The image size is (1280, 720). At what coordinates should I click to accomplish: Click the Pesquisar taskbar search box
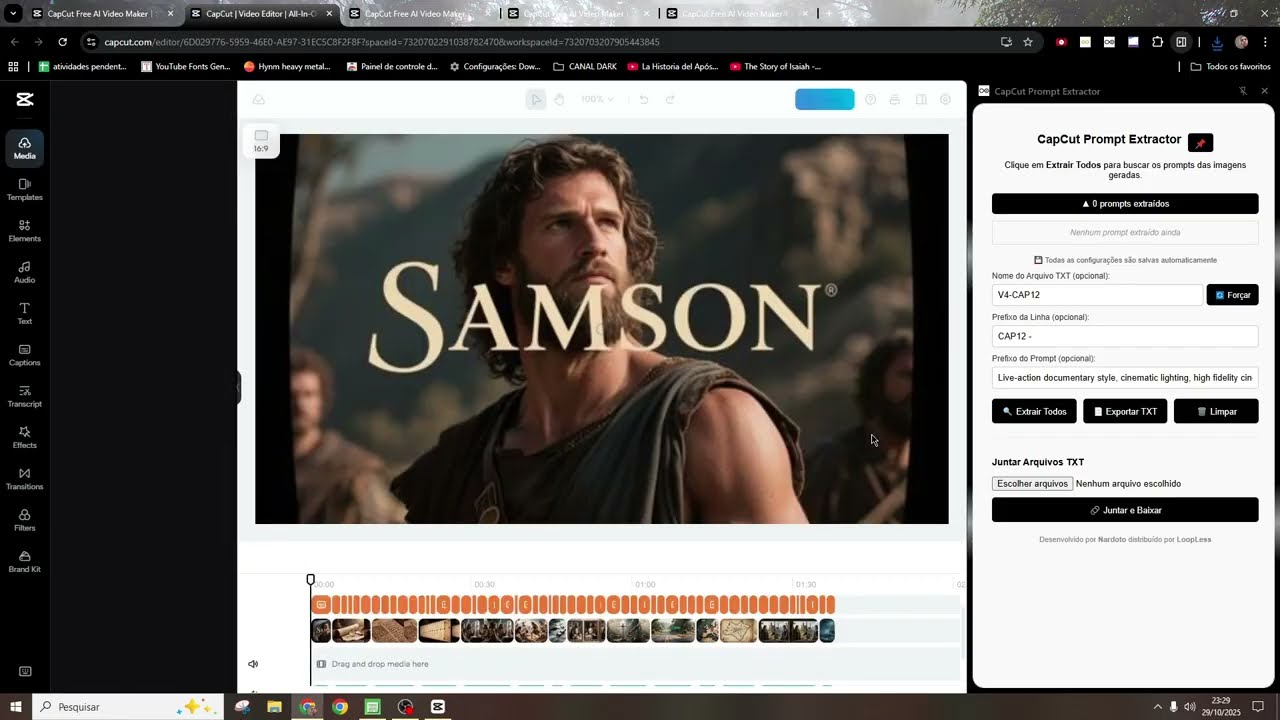point(126,707)
